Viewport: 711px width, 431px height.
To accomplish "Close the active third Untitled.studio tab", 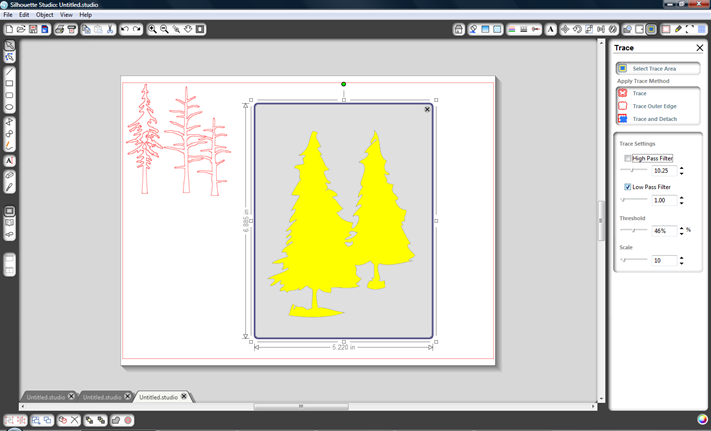I will pyautogui.click(x=184, y=396).
